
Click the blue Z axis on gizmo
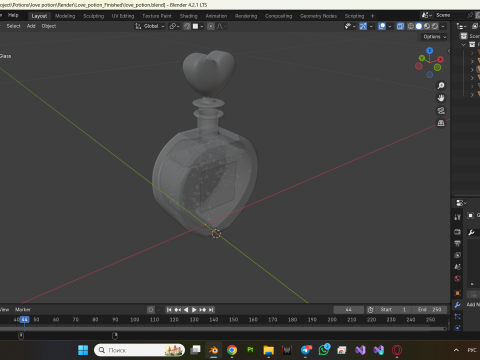tap(430, 51)
